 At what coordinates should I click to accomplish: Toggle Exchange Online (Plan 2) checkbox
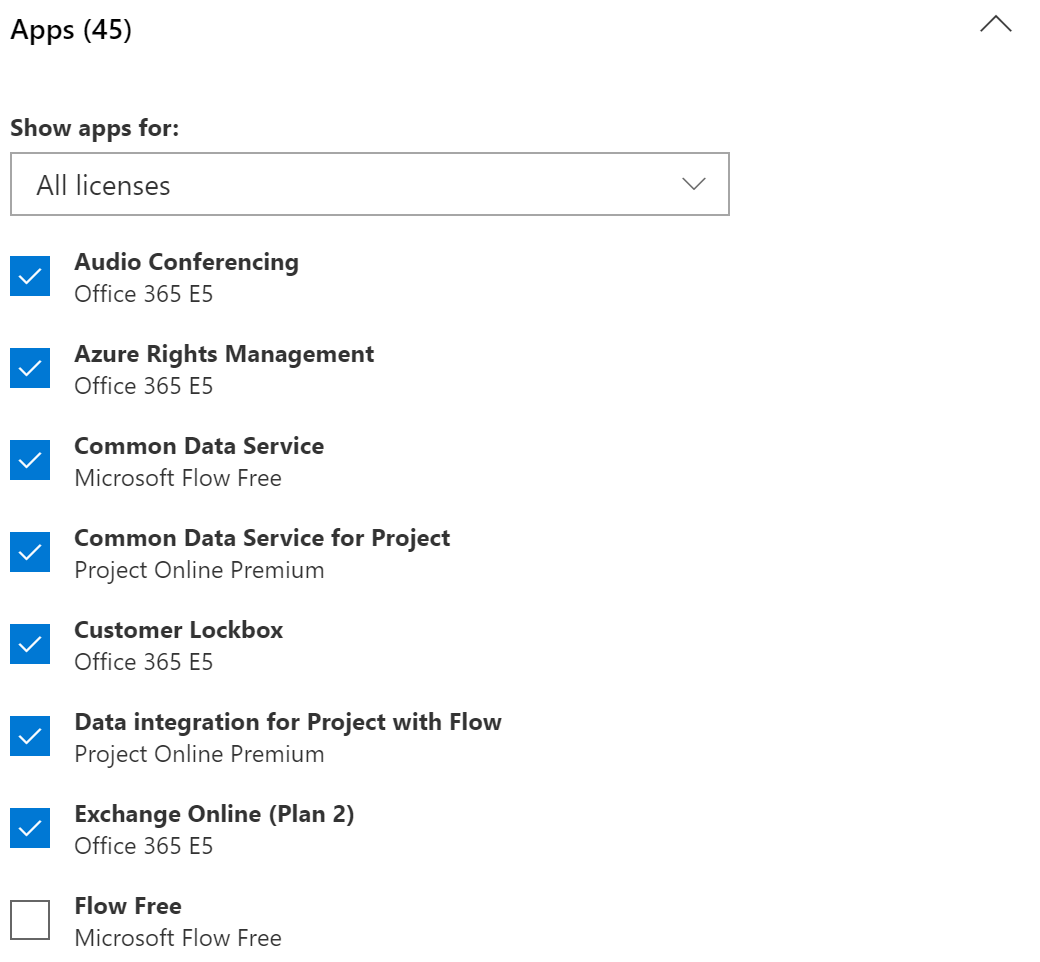pos(30,828)
